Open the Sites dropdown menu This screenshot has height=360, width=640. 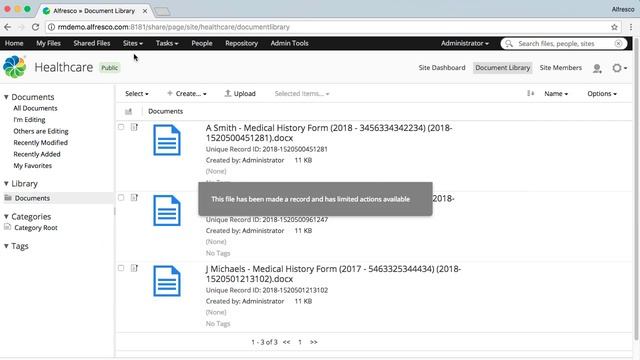point(133,43)
